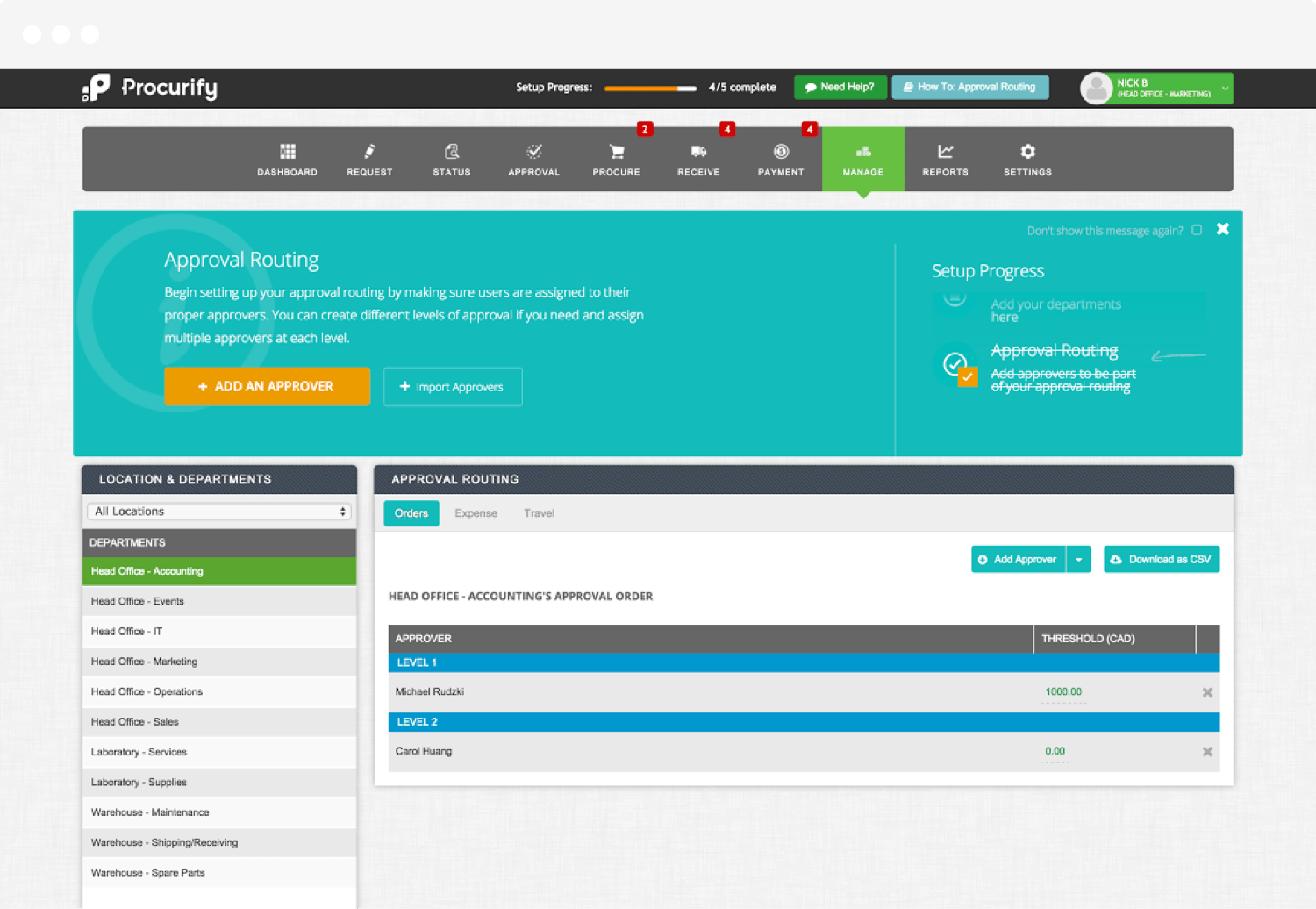Click the Level 2 header row
Screen dimensions: 1316x909
tap(804, 722)
